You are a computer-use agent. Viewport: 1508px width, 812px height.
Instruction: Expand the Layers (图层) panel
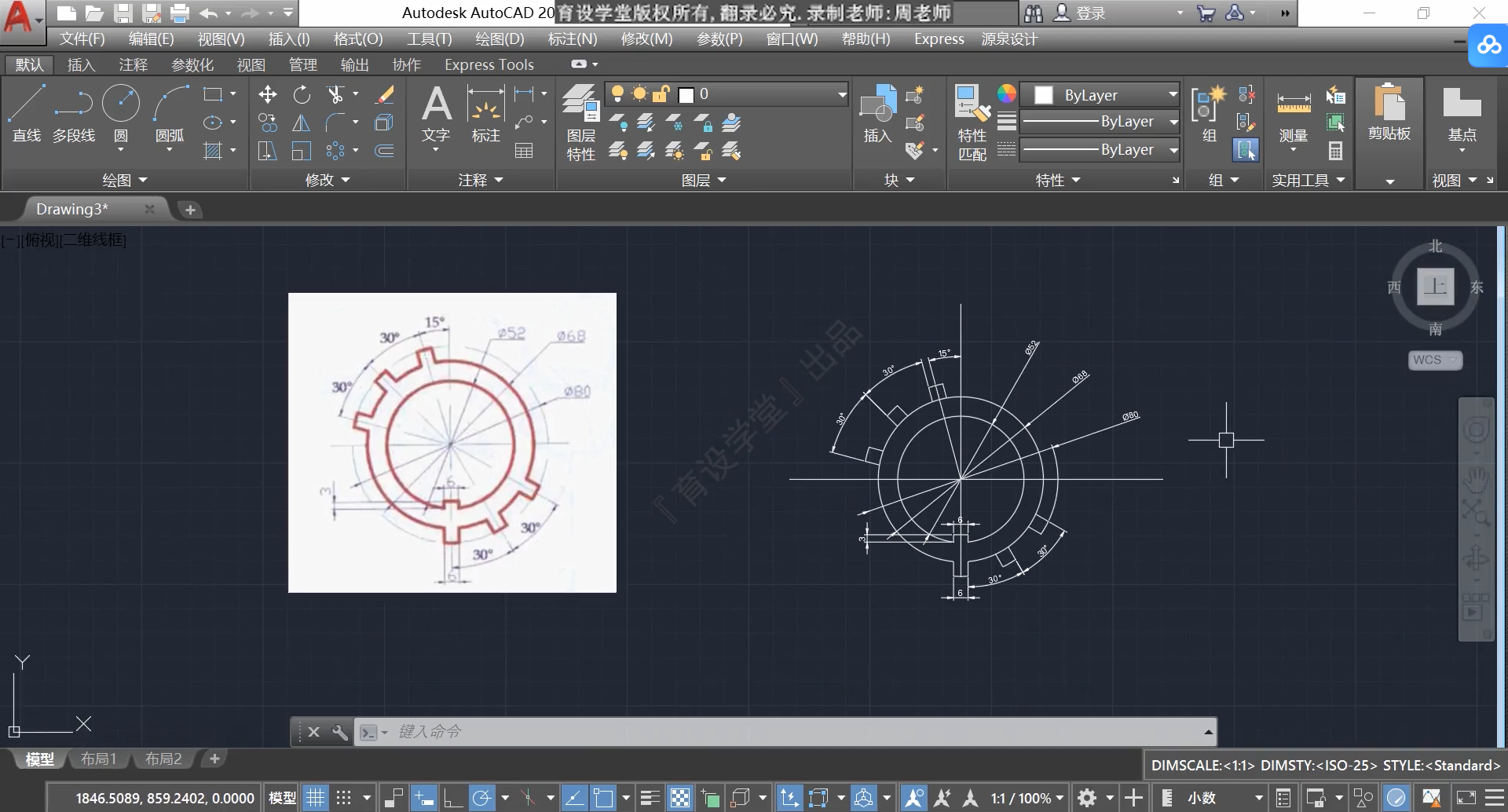tap(704, 180)
